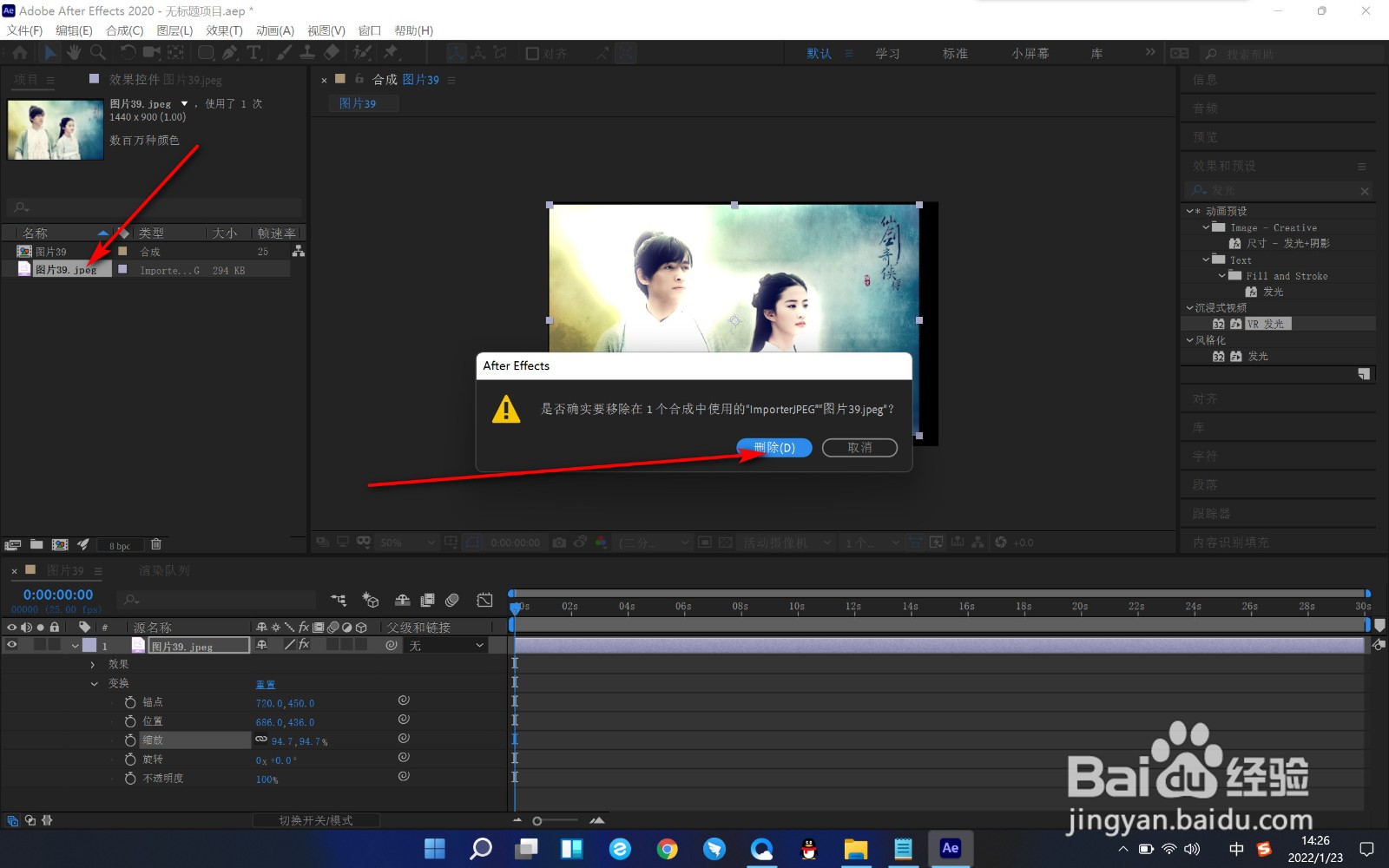
Task: Click the 删除(D) button in dialog
Action: coord(774,448)
